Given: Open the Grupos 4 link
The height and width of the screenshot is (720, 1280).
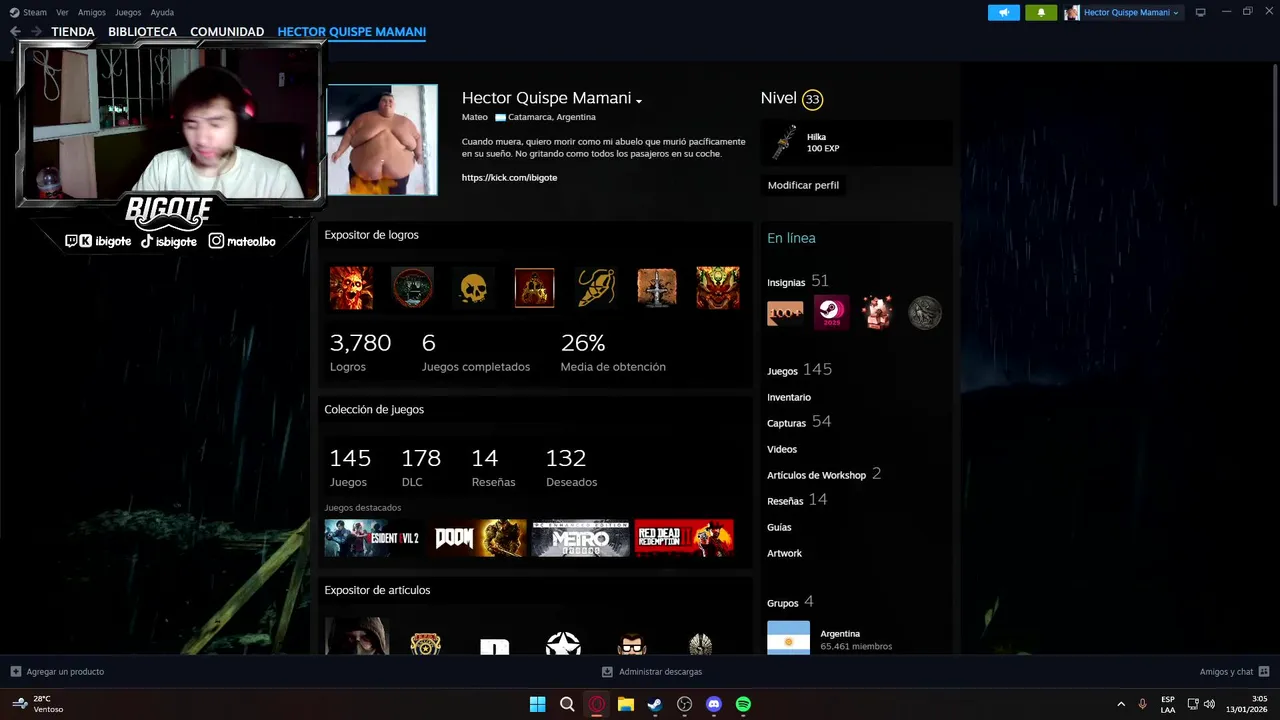Looking at the screenshot, I should [790, 602].
